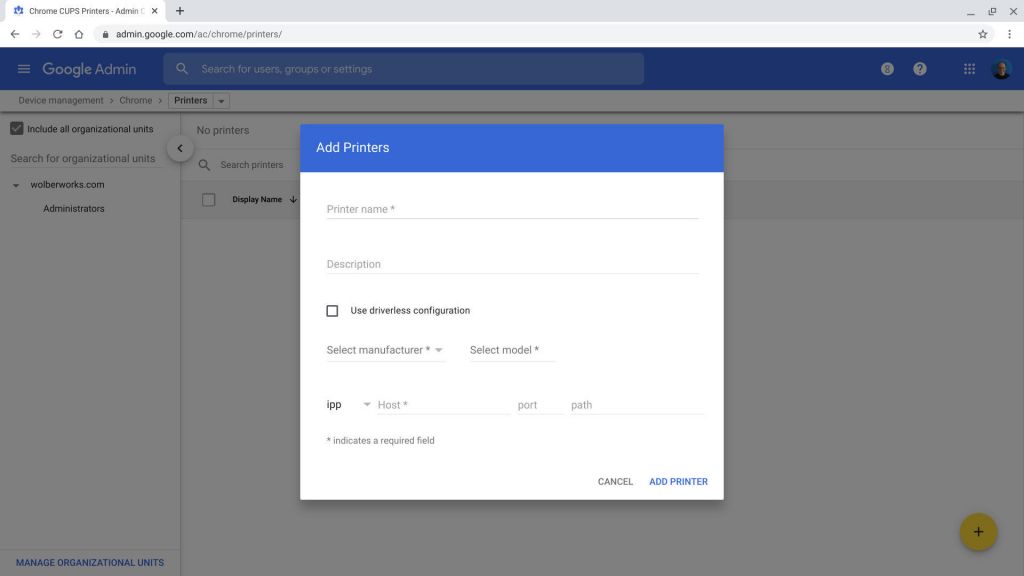This screenshot has width=1024, height=576.
Task: Navigate to the Chrome breadcrumb
Action: pos(135,100)
